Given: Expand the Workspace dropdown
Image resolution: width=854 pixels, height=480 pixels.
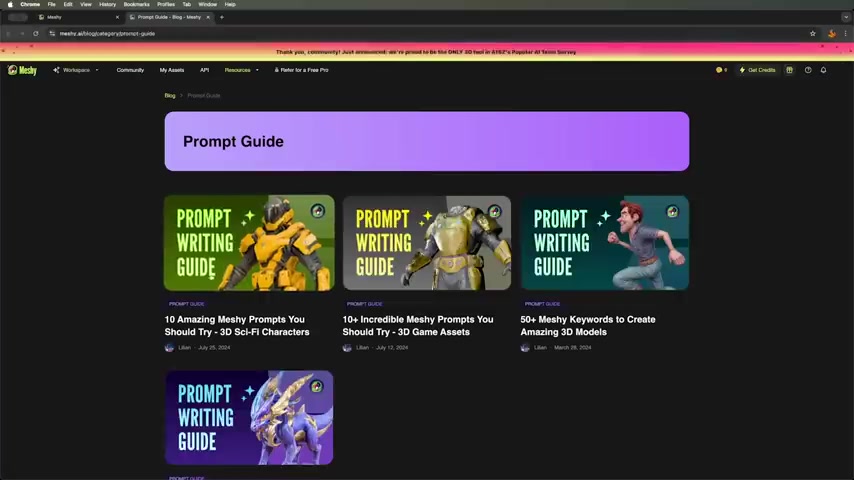Looking at the screenshot, I should 76,70.
